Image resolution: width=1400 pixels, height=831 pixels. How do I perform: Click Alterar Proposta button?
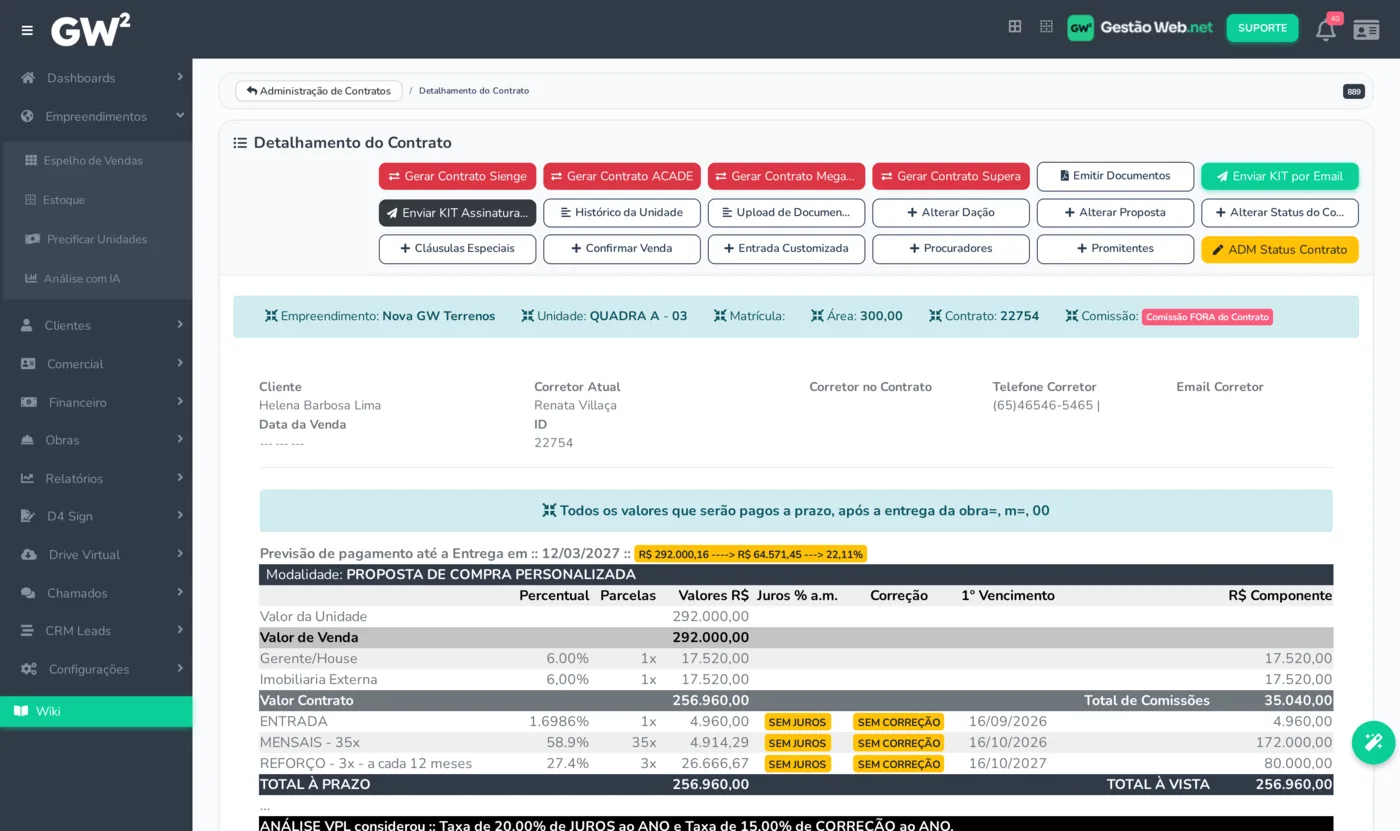[x=1115, y=213]
